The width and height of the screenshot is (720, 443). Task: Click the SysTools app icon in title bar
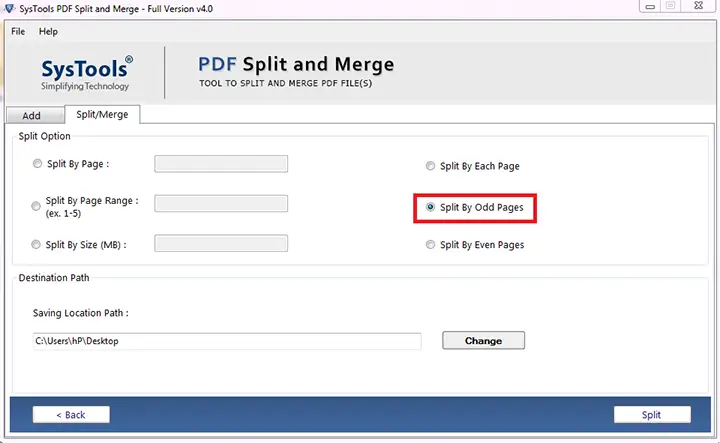click(x=9, y=8)
